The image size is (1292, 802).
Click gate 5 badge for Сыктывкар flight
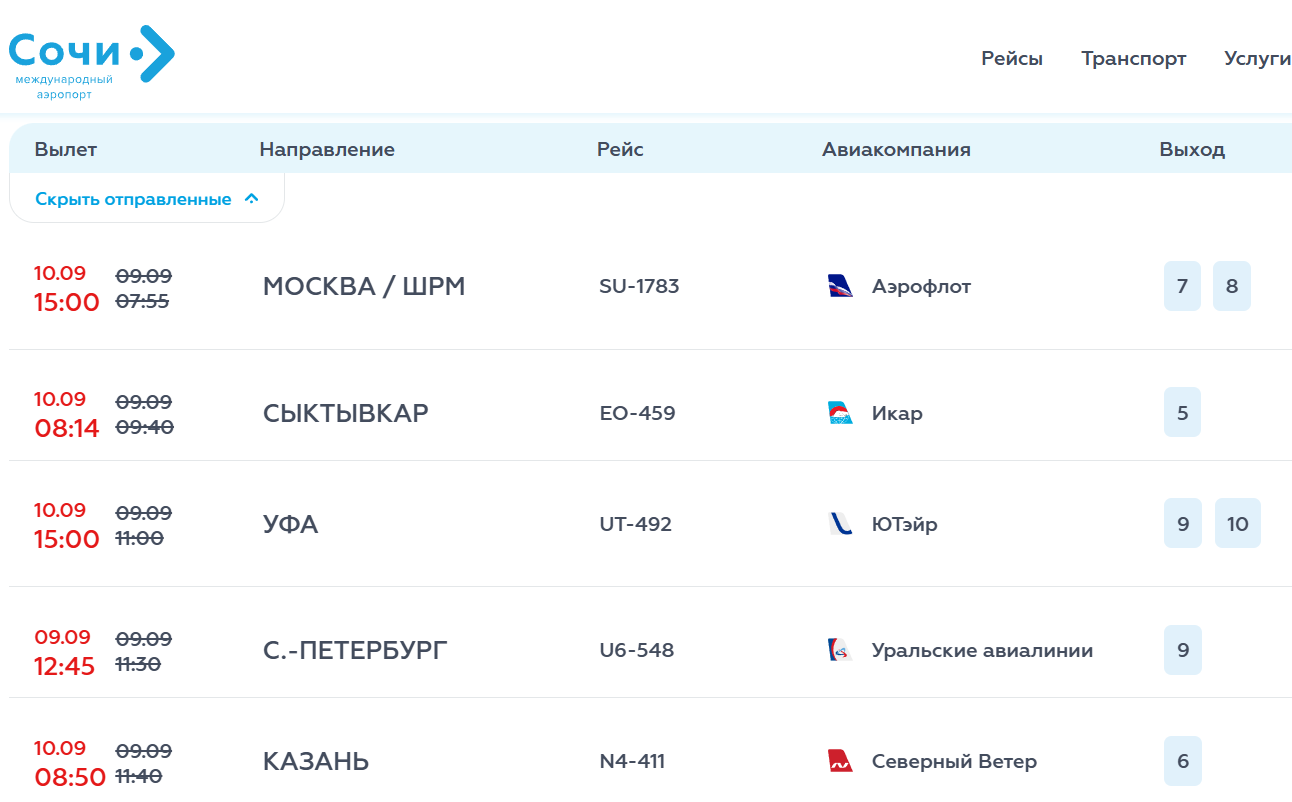tap(1182, 413)
